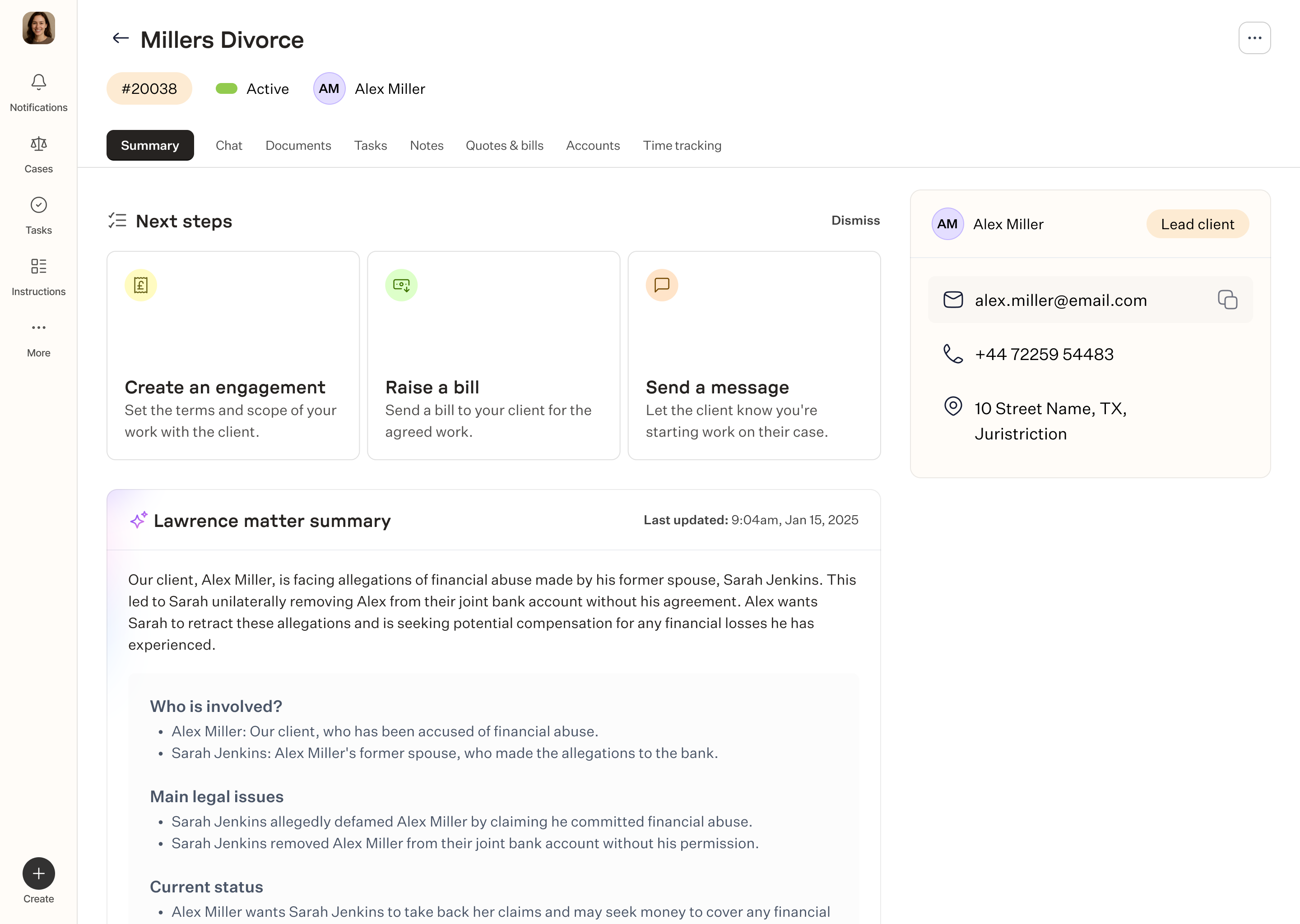
Task: Open the Create an engagement card
Action: [233, 356]
